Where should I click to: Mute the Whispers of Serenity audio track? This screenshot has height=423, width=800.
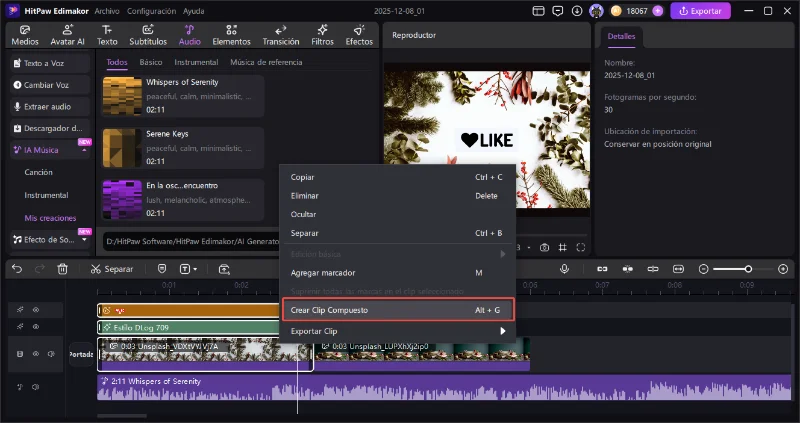coord(36,387)
